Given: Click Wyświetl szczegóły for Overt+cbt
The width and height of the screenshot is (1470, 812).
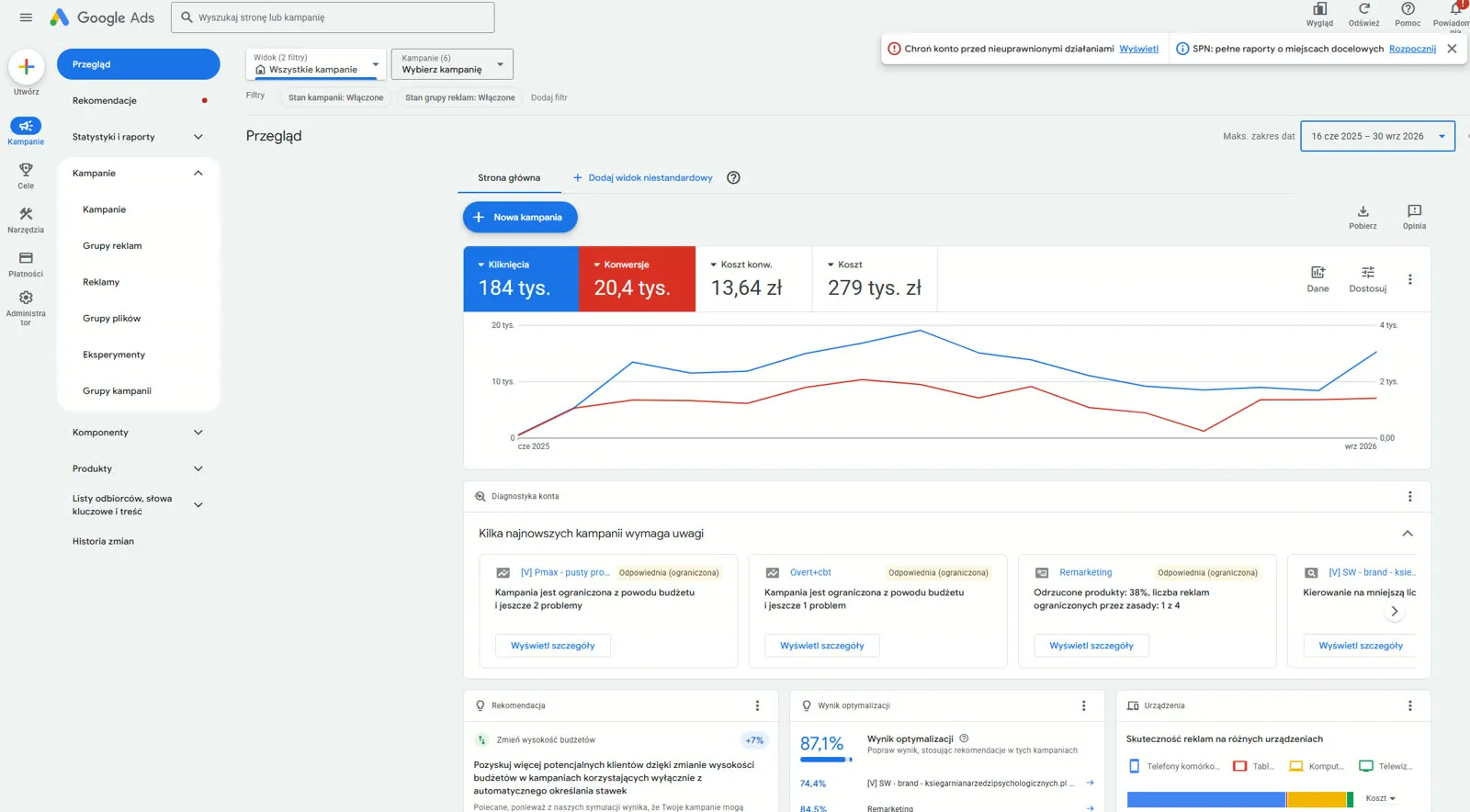Looking at the screenshot, I should 822,646.
